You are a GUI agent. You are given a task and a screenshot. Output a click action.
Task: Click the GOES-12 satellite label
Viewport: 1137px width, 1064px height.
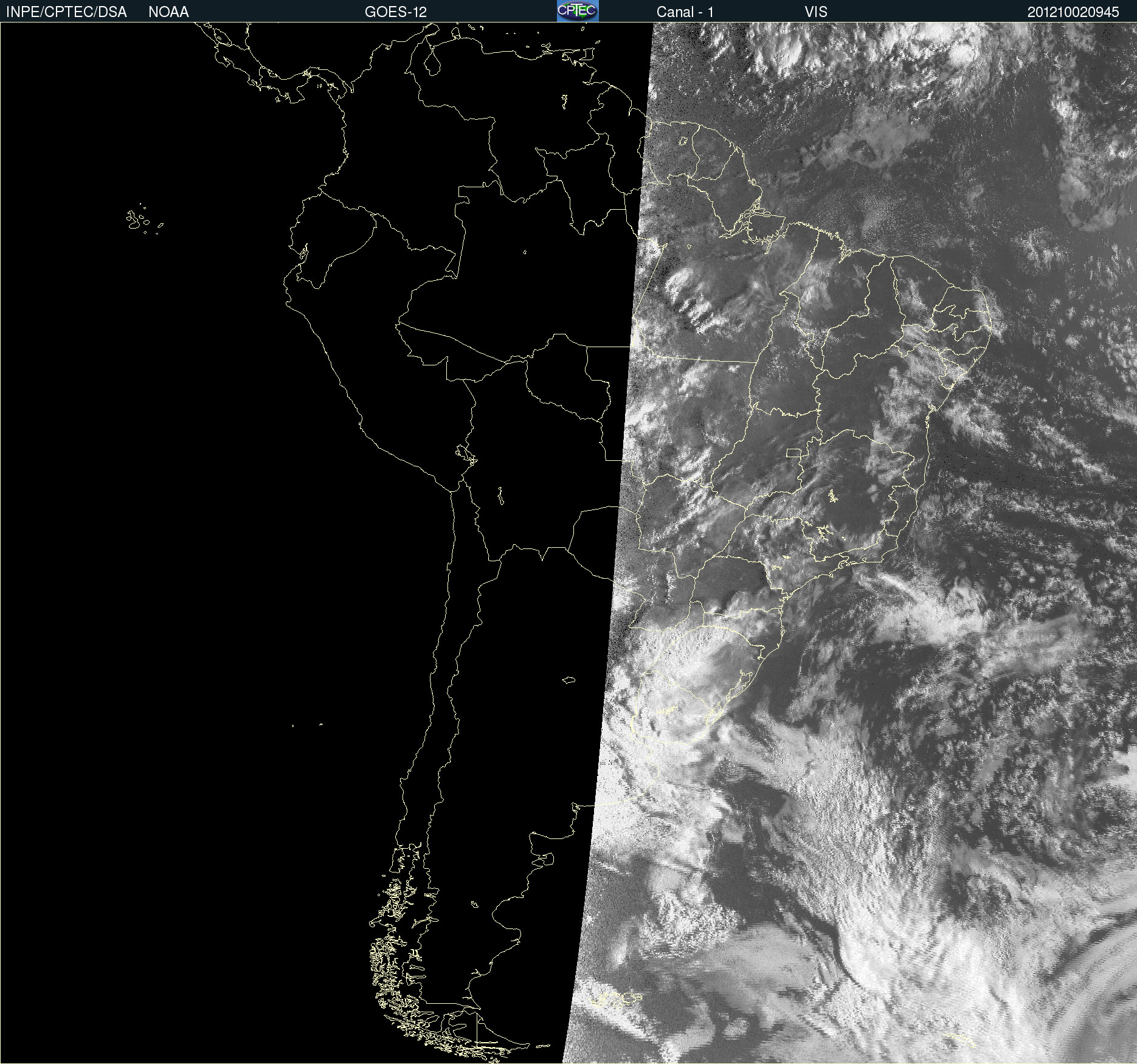396,12
